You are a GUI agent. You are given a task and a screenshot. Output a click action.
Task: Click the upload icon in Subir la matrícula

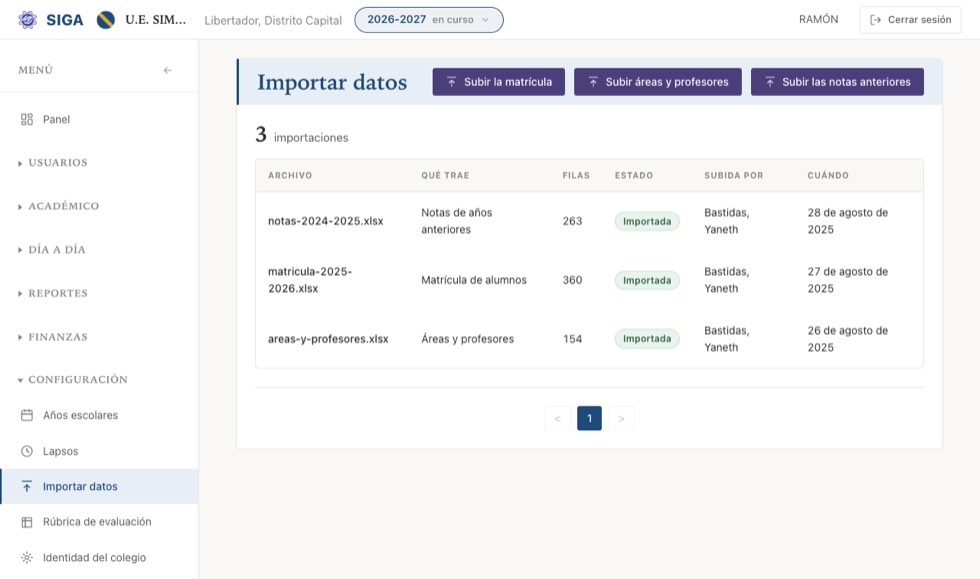coord(451,82)
